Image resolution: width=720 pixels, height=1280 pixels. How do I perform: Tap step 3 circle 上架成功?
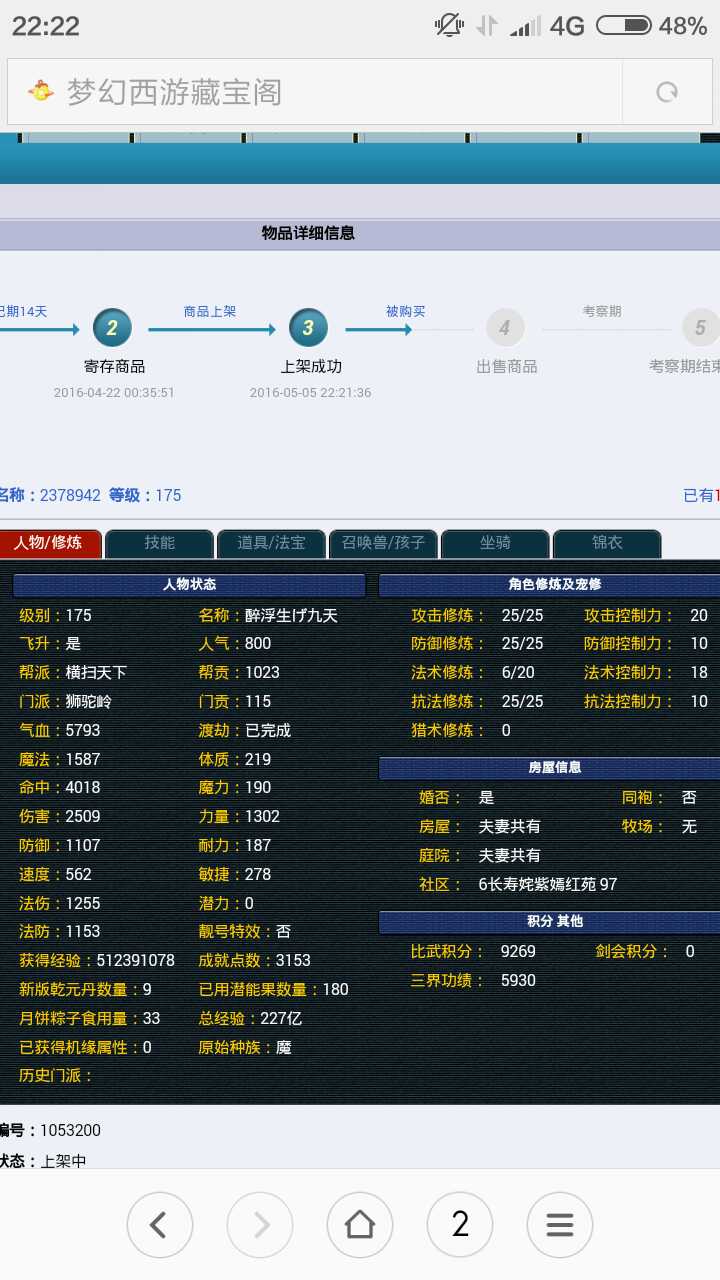pyautogui.click(x=308, y=328)
